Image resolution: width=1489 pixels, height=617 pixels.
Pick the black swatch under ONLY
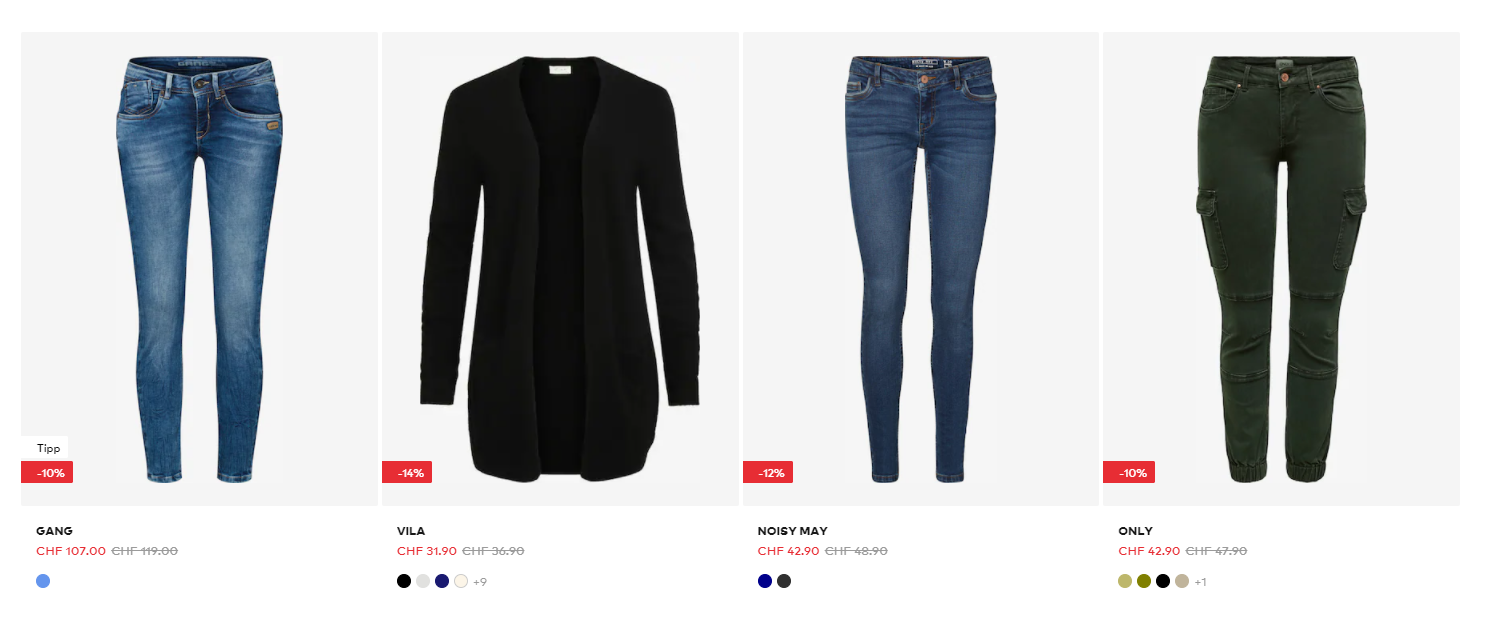pyautogui.click(x=1163, y=581)
